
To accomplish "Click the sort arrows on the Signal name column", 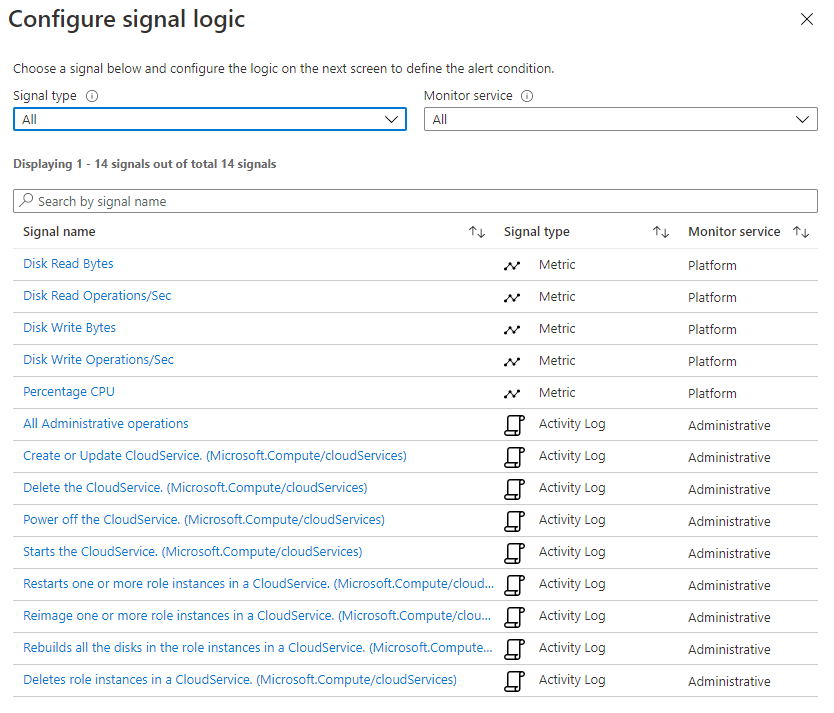I will pyautogui.click(x=477, y=231).
